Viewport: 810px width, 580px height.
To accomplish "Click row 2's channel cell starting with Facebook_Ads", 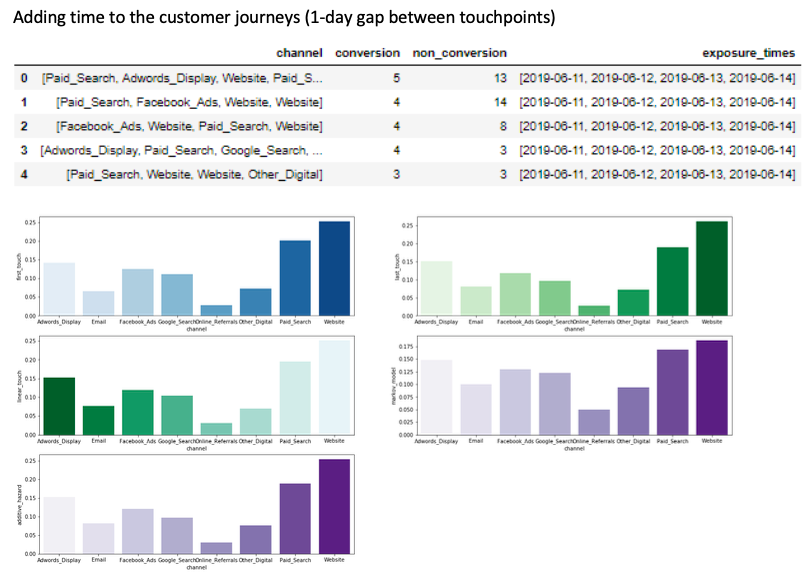I will 189,126.
